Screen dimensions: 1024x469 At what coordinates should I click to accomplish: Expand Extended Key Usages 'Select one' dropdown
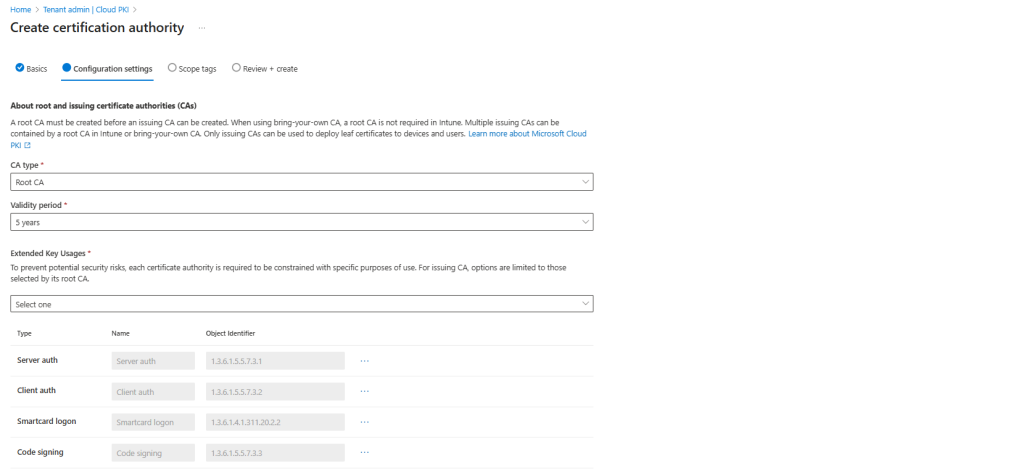pyautogui.click(x=301, y=303)
